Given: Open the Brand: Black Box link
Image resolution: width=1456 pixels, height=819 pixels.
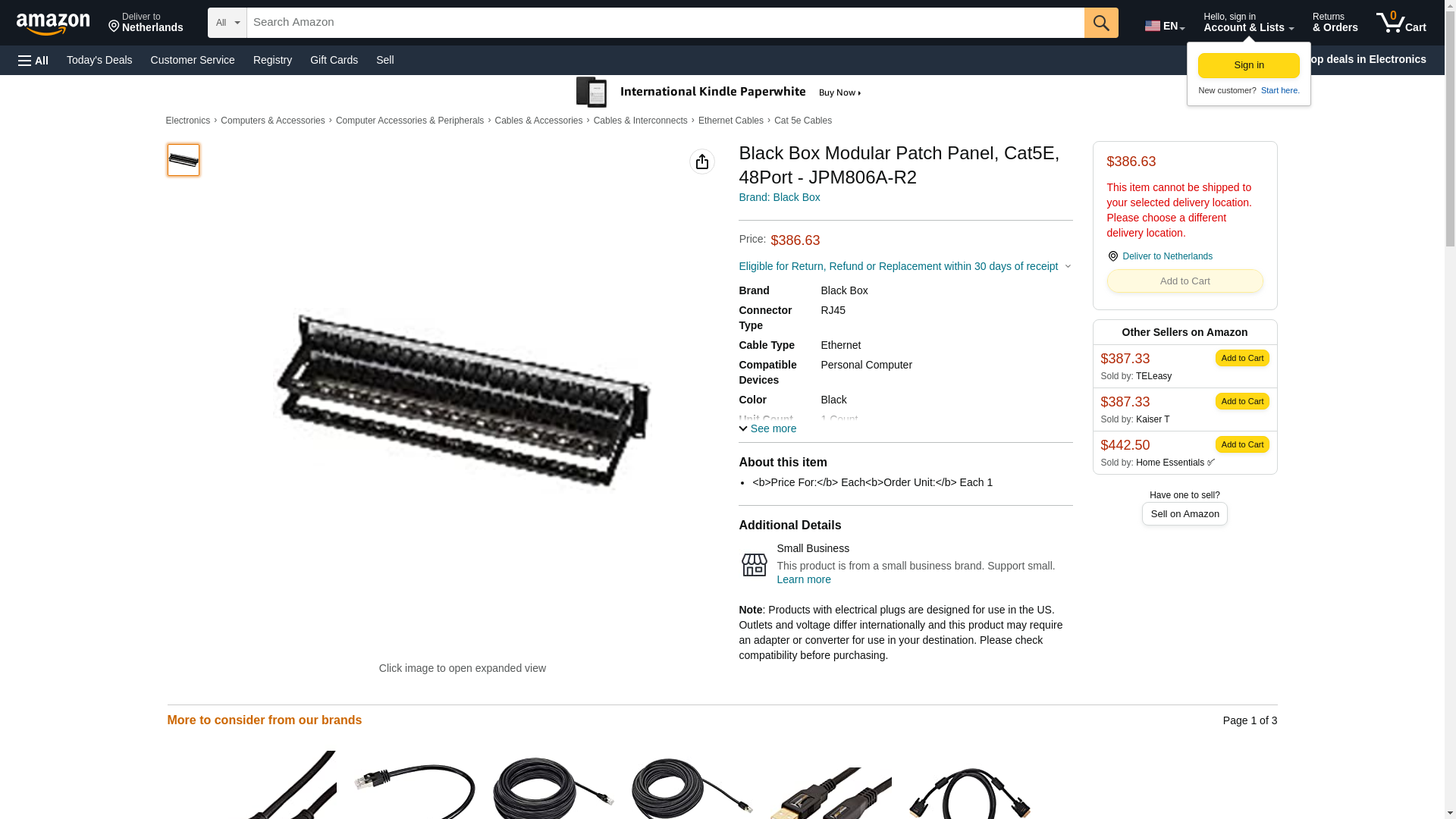Looking at the screenshot, I should (780, 197).
